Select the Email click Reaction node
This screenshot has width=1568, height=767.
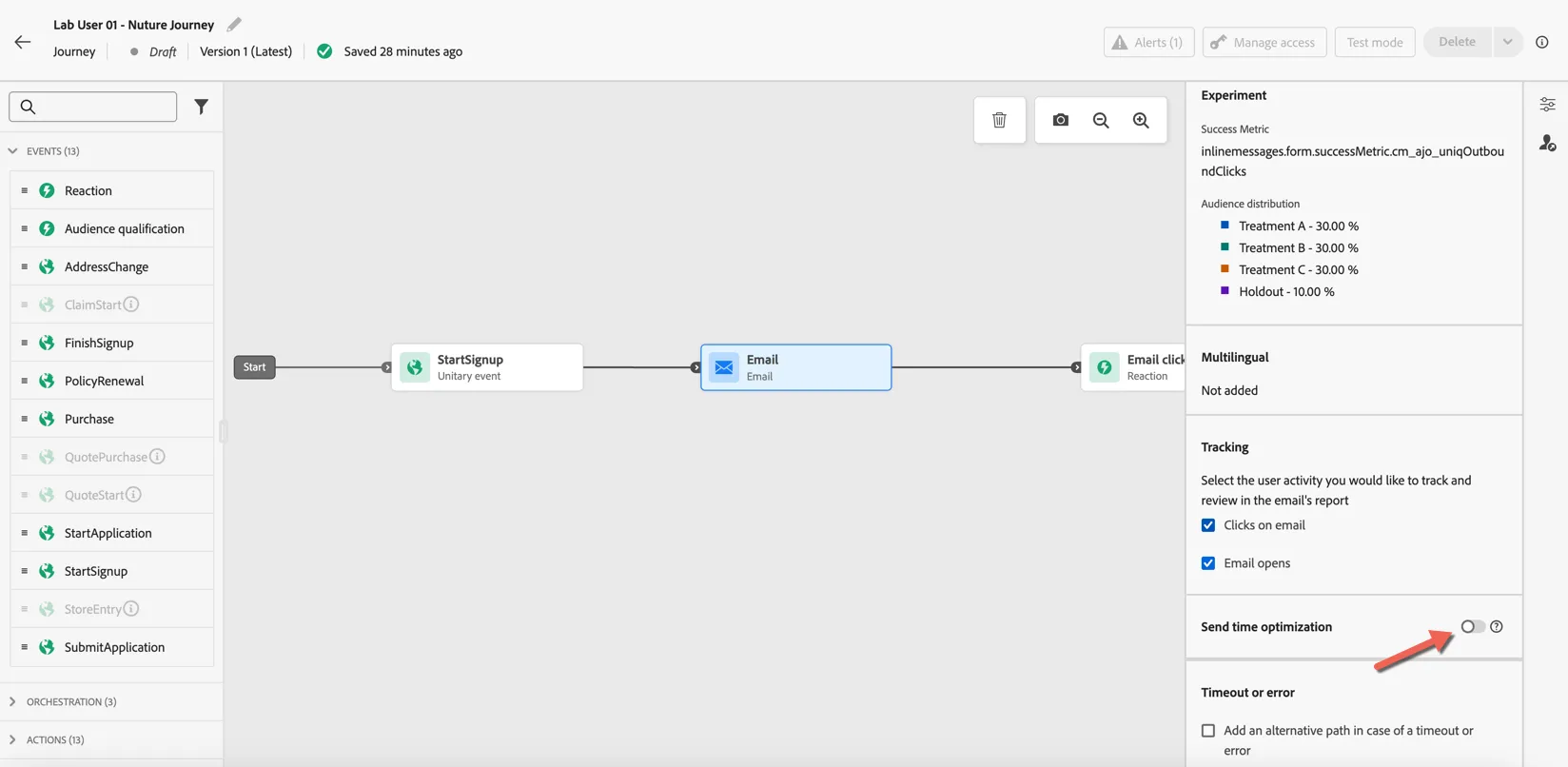(1133, 367)
